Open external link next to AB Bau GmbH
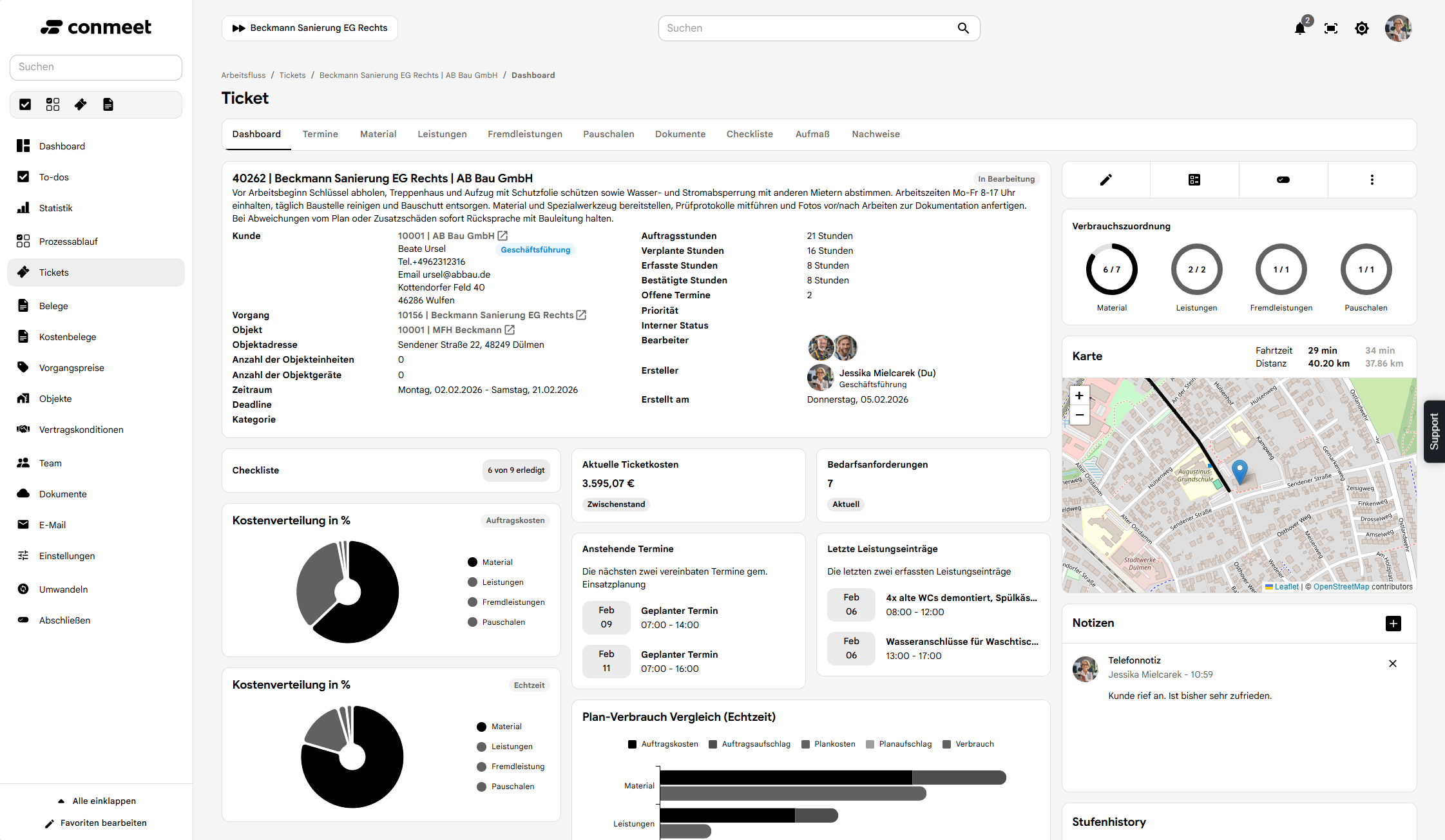The height and width of the screenshot is (840, 1445). coord(502,236)
